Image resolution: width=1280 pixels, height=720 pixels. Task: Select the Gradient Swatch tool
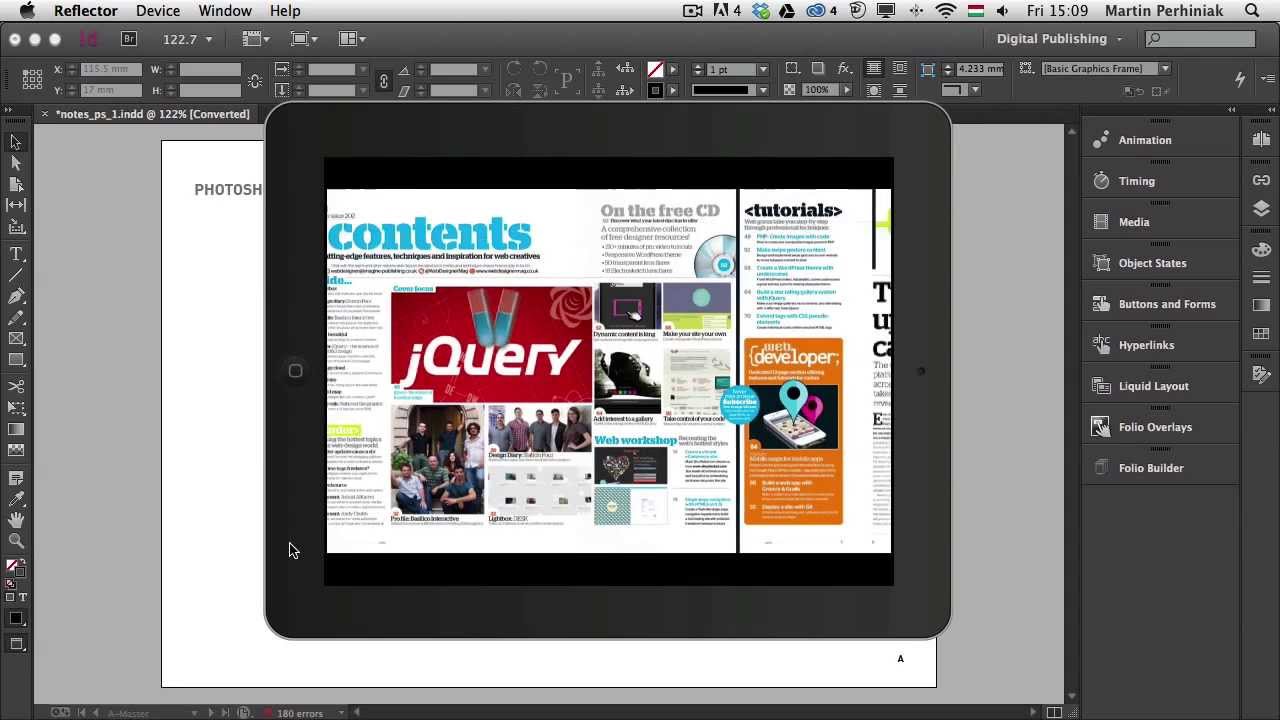point(16,429)
